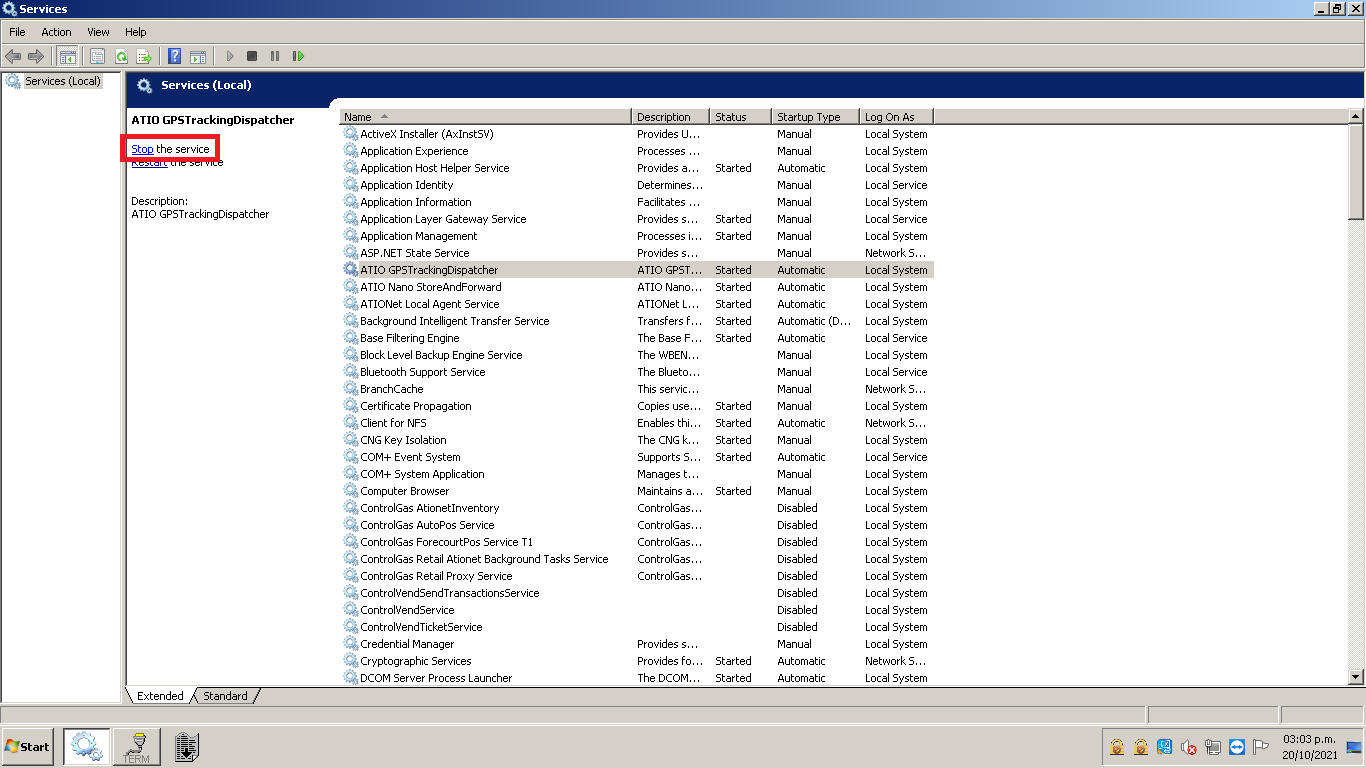
Task: Sort by the Startup Type column header
Action: (x=816, y=117)
